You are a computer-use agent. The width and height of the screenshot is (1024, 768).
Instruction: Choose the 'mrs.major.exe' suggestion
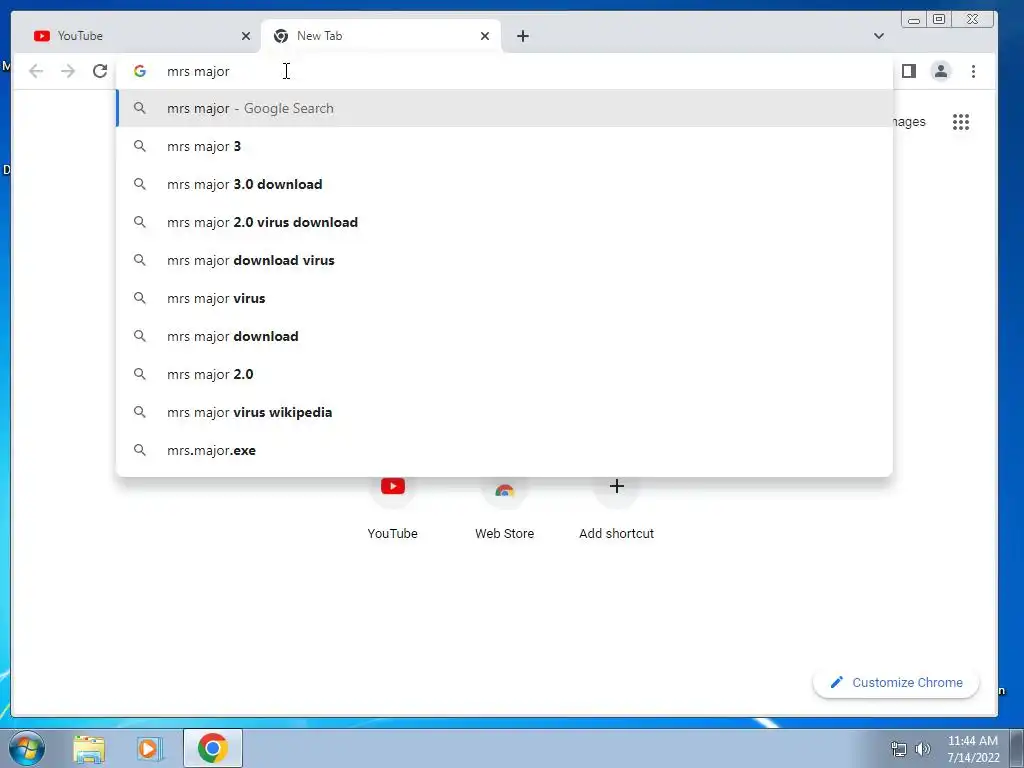click(x=504, y=450)
